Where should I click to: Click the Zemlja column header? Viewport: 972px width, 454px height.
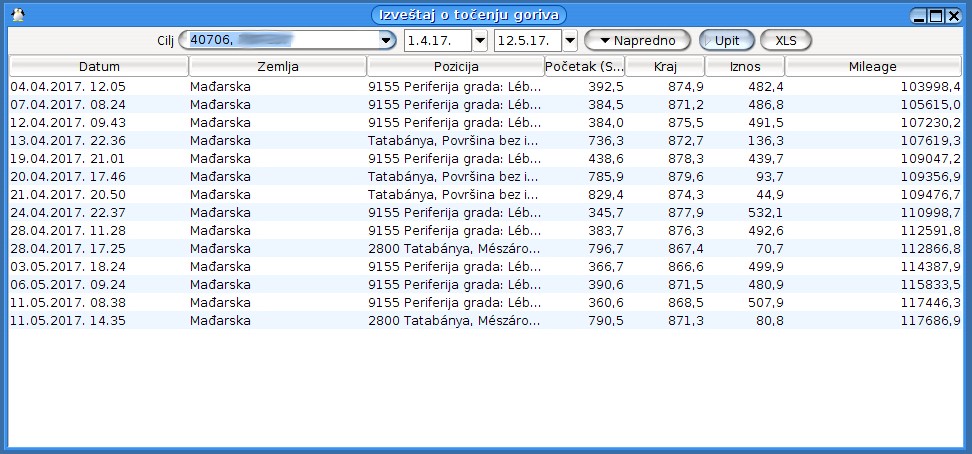click(277, 66)
